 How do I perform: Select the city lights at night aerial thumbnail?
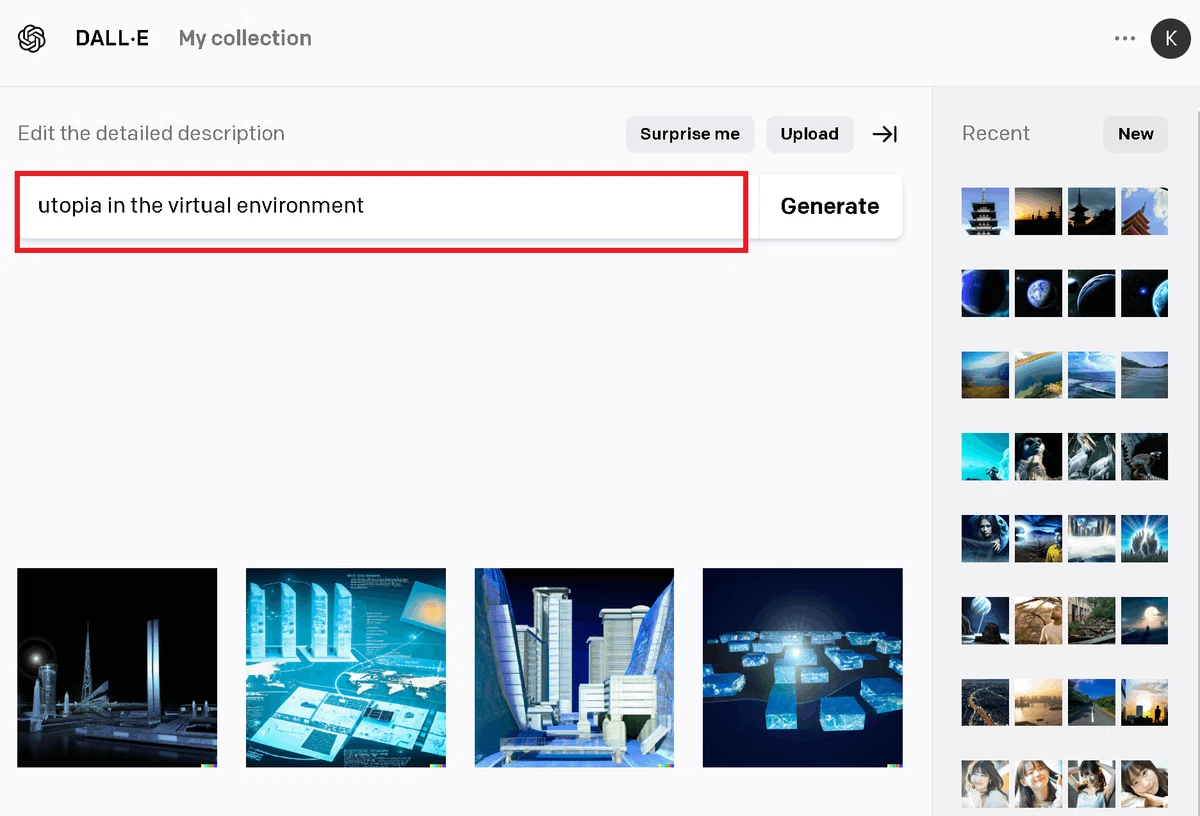click(x=985, y=703)
